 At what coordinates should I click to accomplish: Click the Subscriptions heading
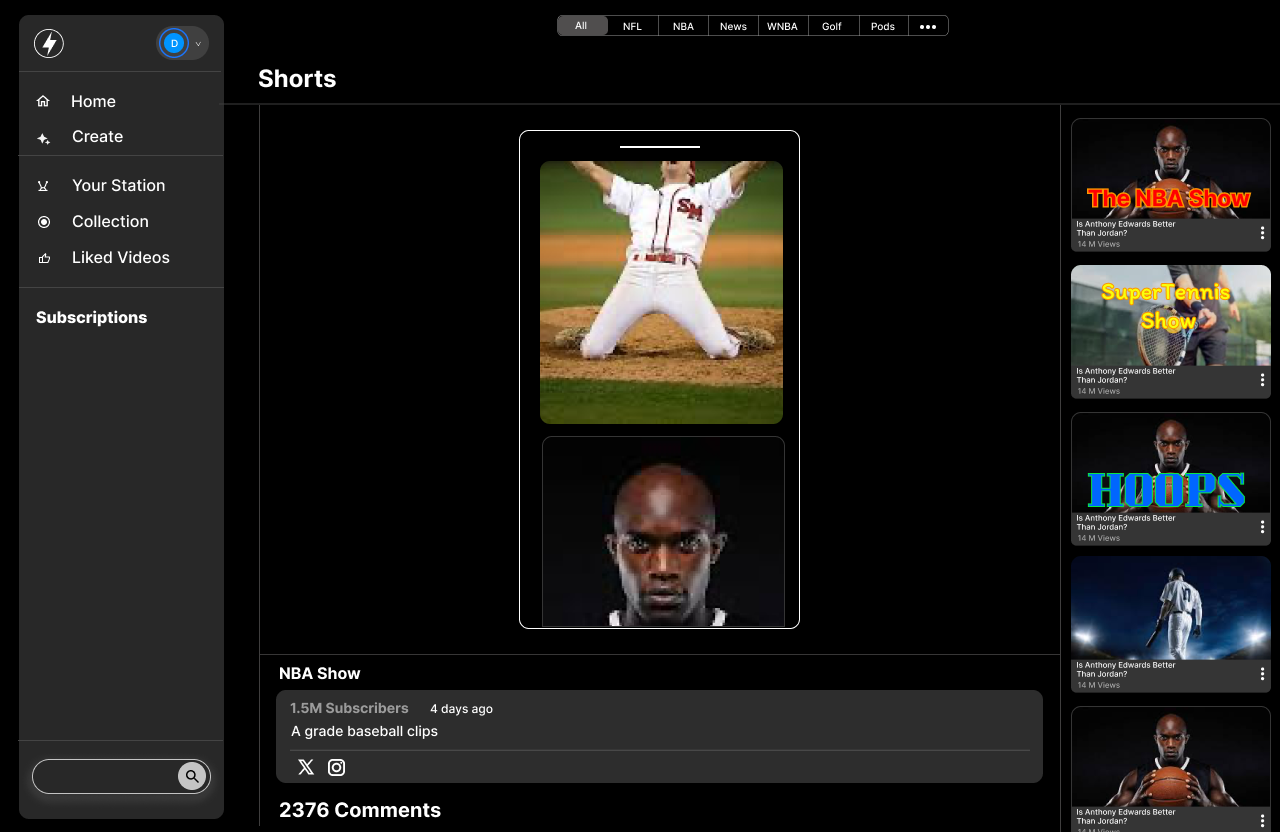(91, 318)
